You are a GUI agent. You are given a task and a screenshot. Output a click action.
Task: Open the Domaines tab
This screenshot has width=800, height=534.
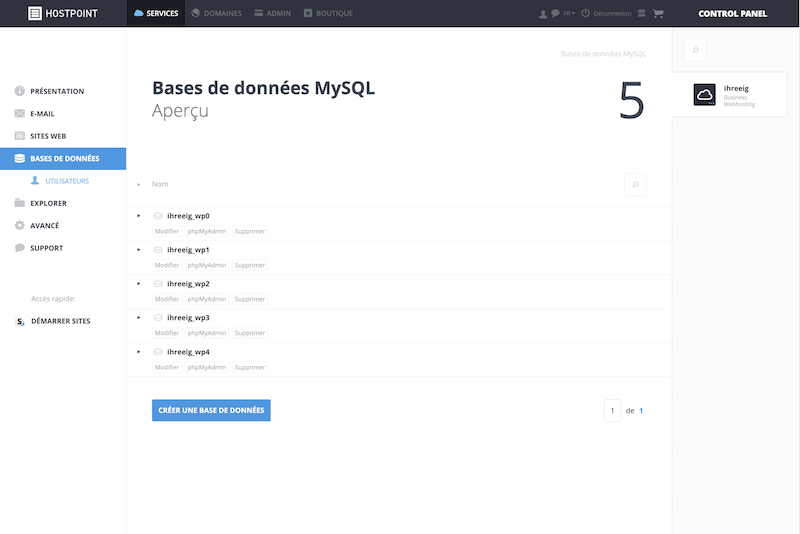click(216, 13)
